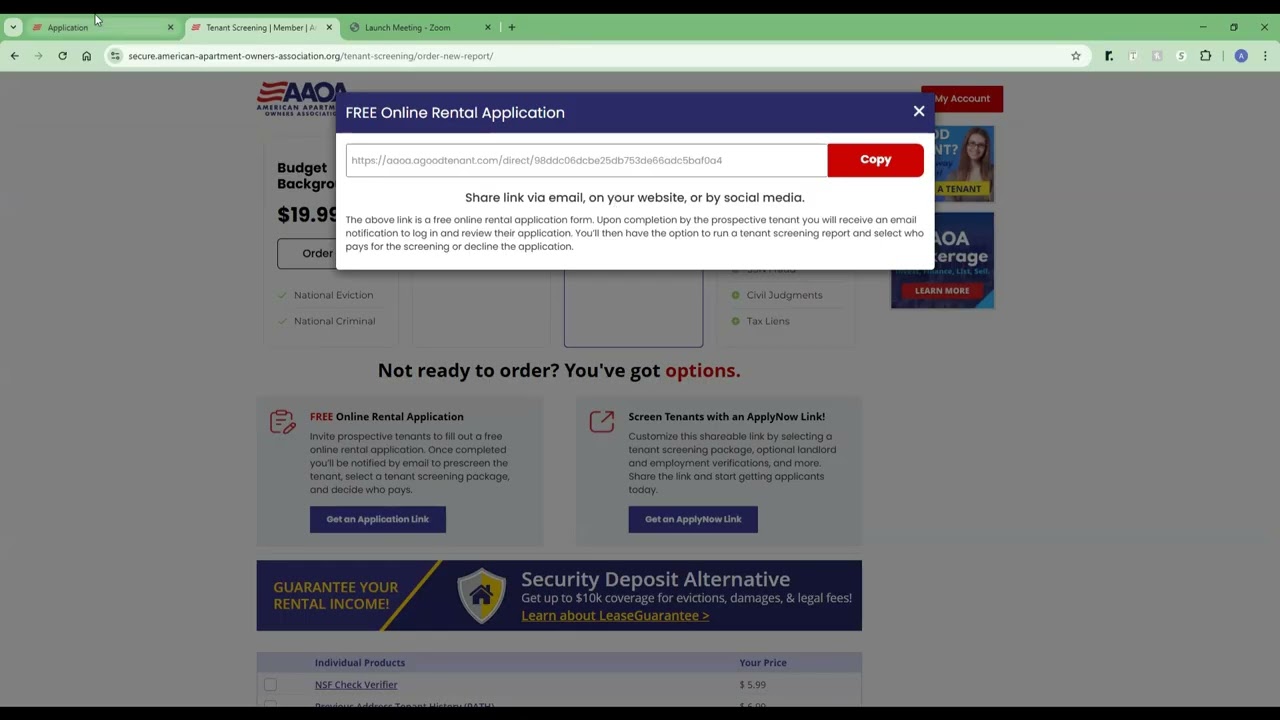The image size is (1280, 720).
Task: Click 'GUARANTEE YOUR RENTAL INCOME!' banner text
Action: coord(336,596)
